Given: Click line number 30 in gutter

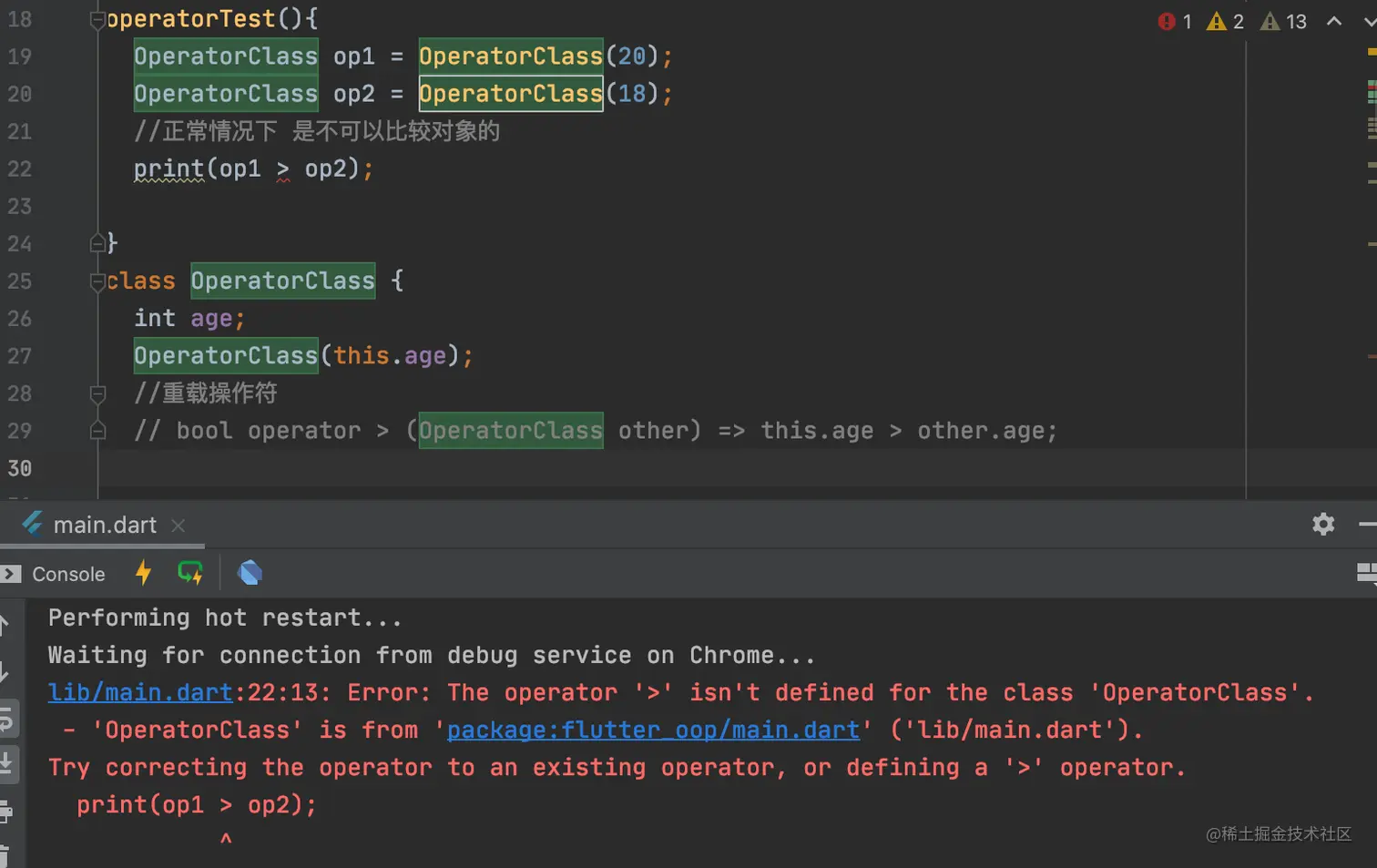Looking at the screenshot, I should 19,468.
